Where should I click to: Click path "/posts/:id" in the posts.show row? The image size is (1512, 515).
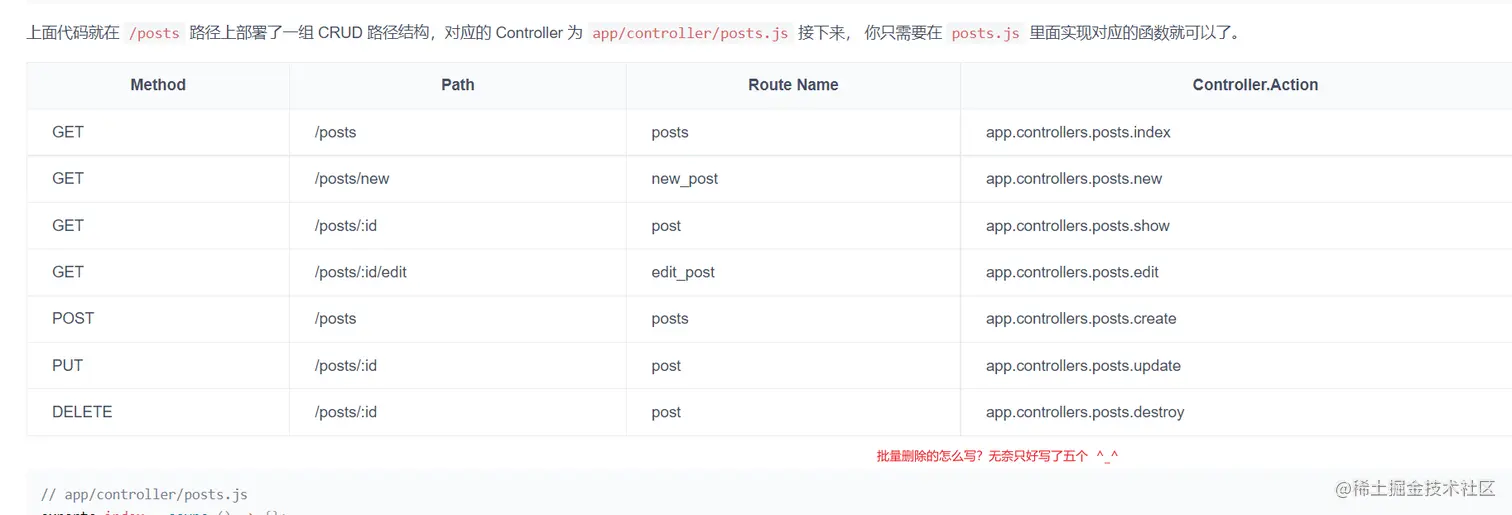click(x=346, y=226)
